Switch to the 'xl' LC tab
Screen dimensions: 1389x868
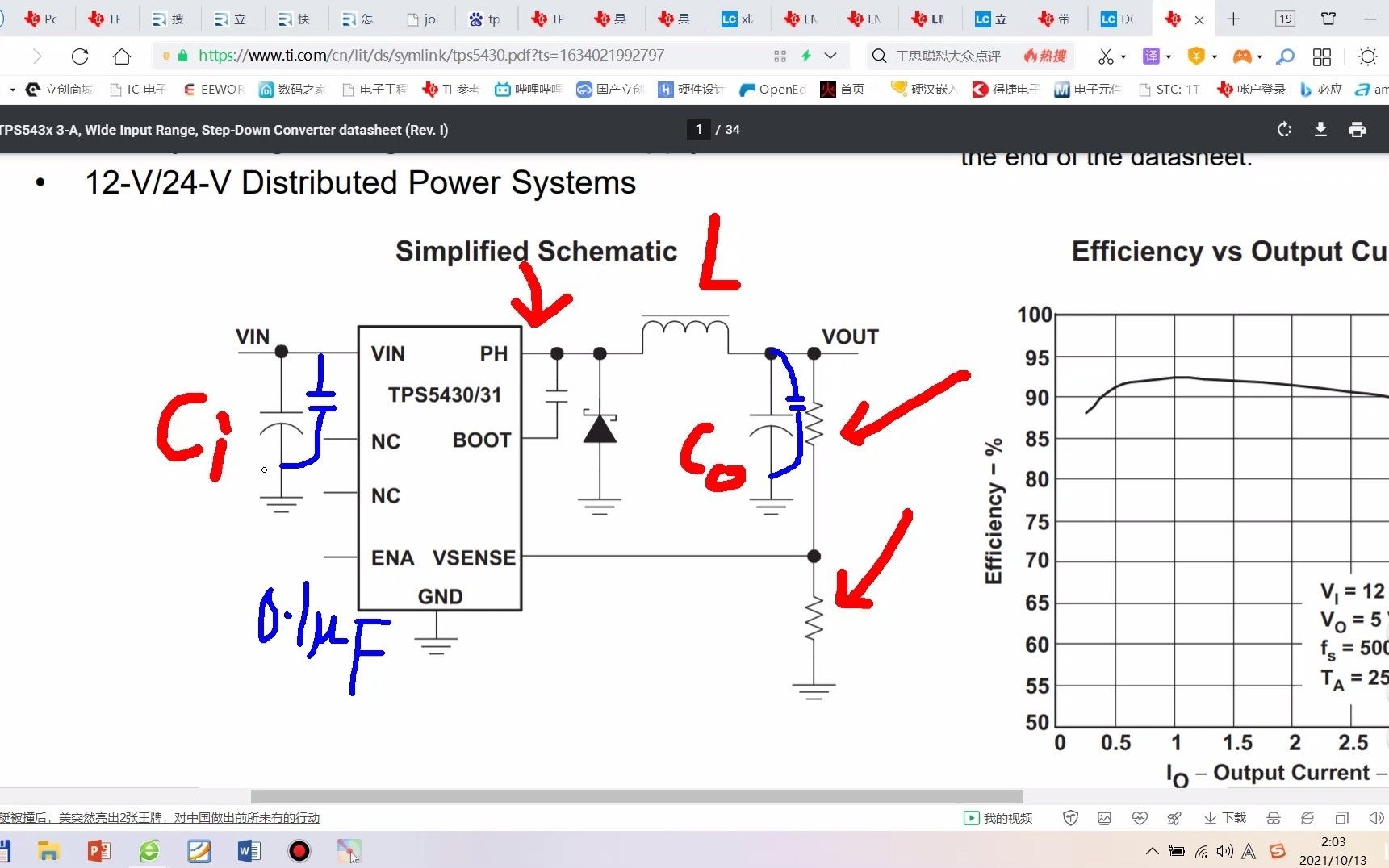coord(738,19)
